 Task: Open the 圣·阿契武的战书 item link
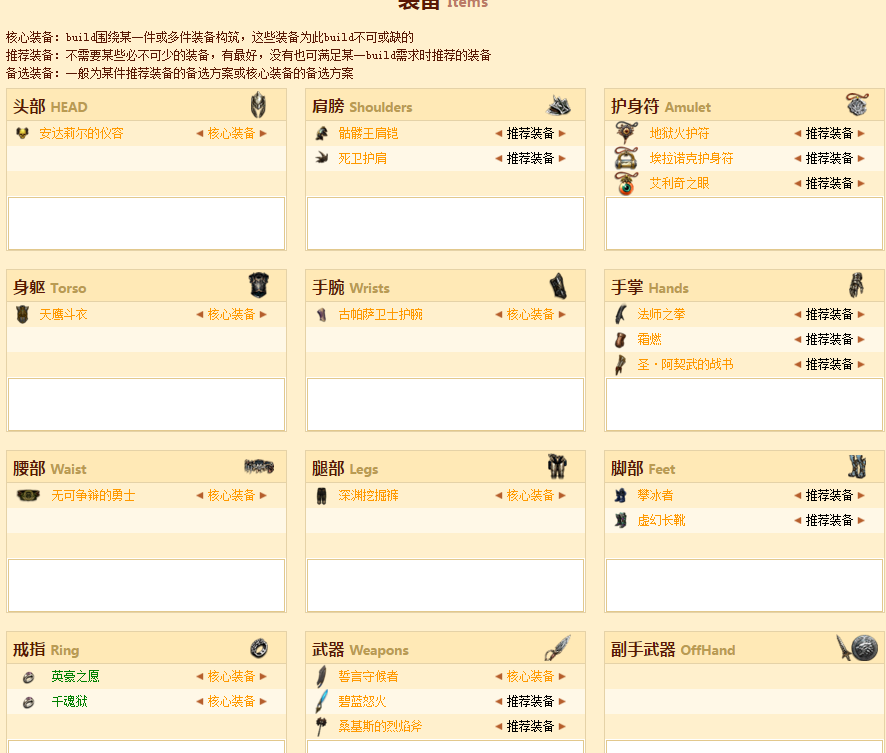click(685, 364)
